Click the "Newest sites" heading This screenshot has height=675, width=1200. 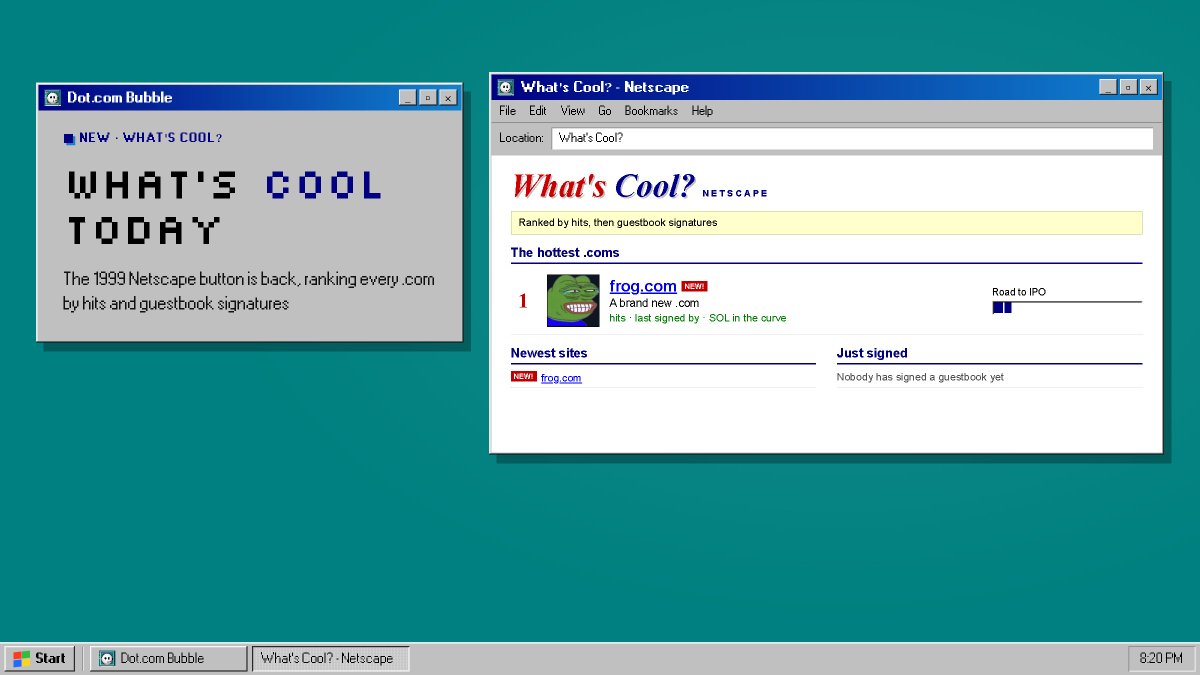pyautogui.click(x=549, y=353)
